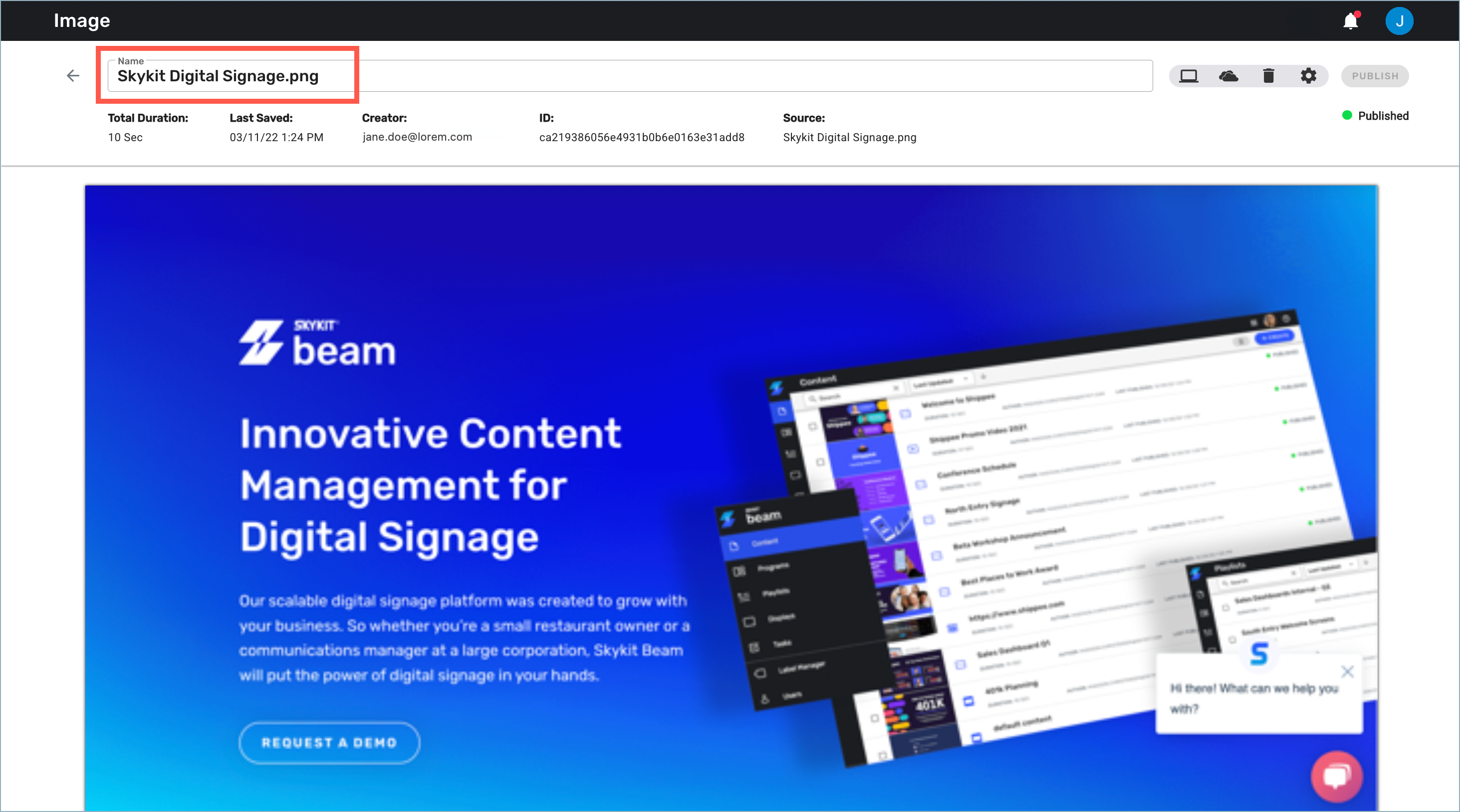Click REQUEST A DEMO button in image
The image size is (1460, 812).
point(328,742)
